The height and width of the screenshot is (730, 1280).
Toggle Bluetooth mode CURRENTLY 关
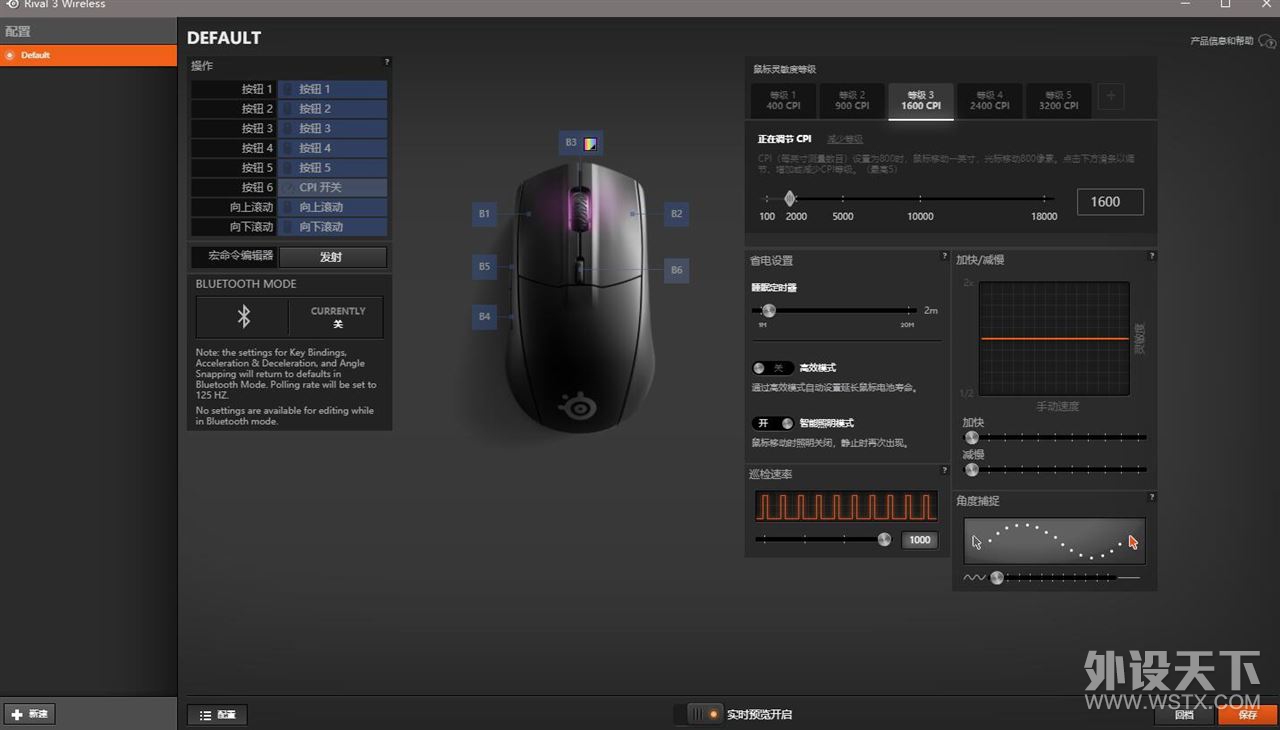(337, 318)
